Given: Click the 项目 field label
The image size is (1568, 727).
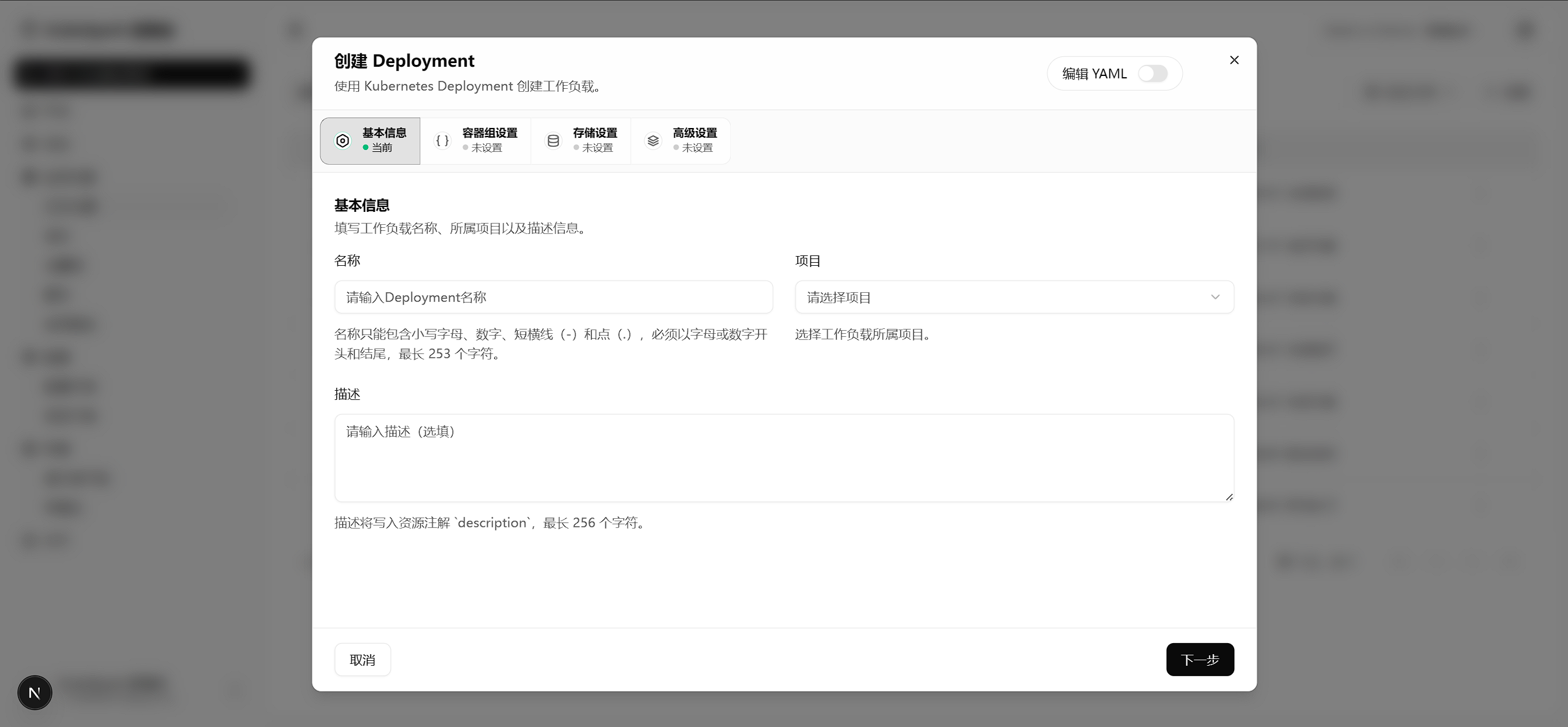Looking at the screenshot, I should click(807, 261).
